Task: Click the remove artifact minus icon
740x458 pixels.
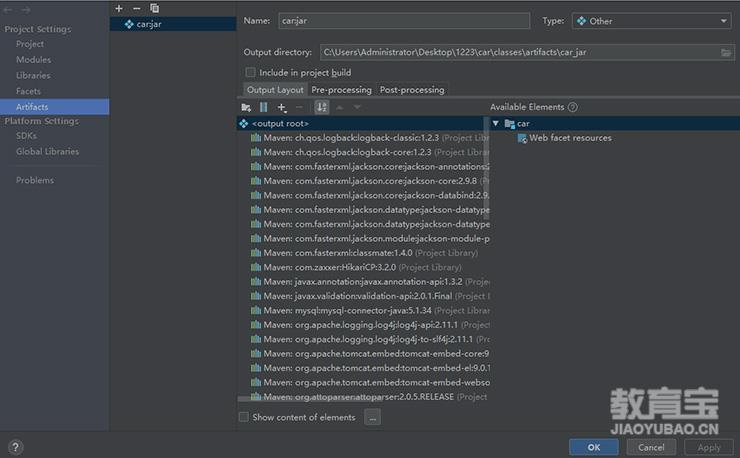Action: pyautogui.click(x=136, y=8)
